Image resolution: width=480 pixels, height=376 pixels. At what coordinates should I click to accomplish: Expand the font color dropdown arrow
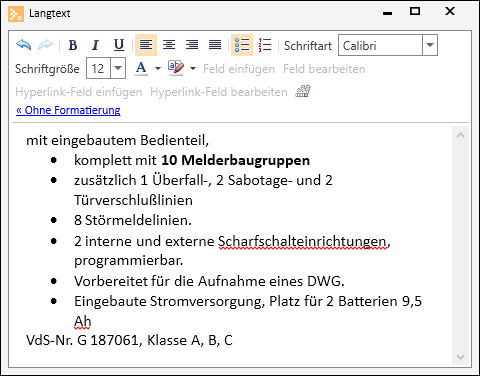(x=158, y=69)
